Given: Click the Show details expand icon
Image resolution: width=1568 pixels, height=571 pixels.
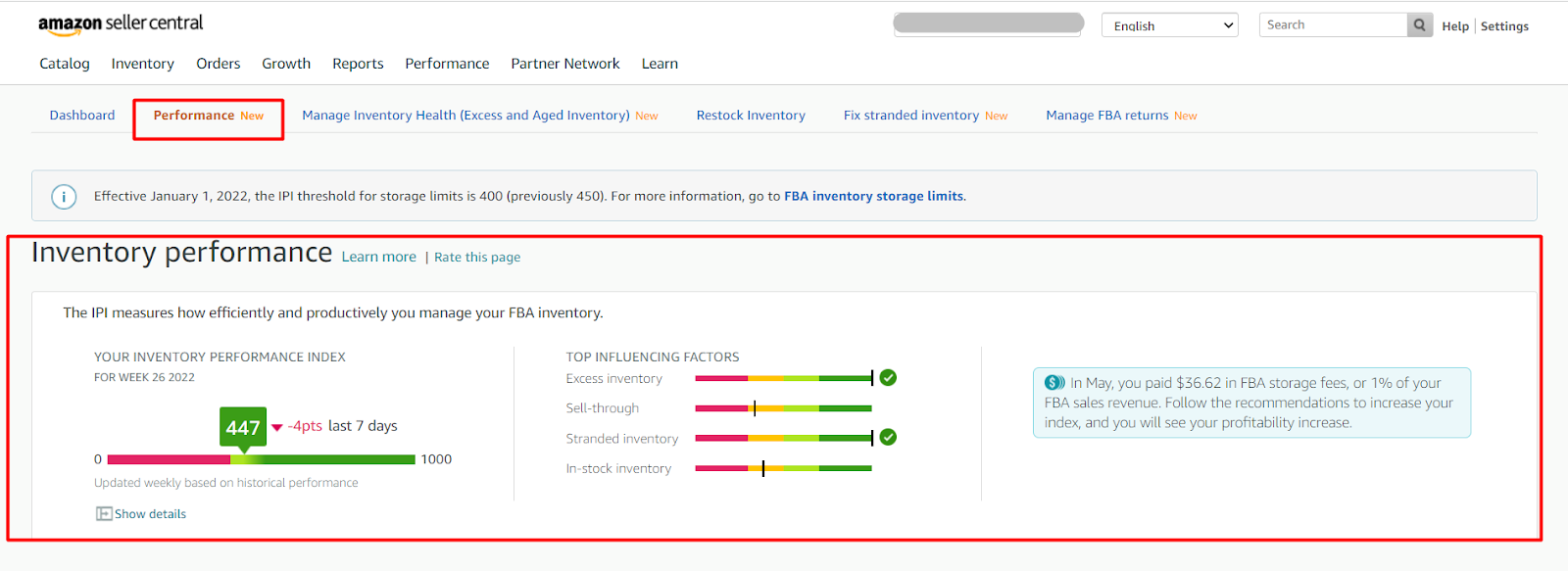Looking at the screenshot, I should coord(104,514).
